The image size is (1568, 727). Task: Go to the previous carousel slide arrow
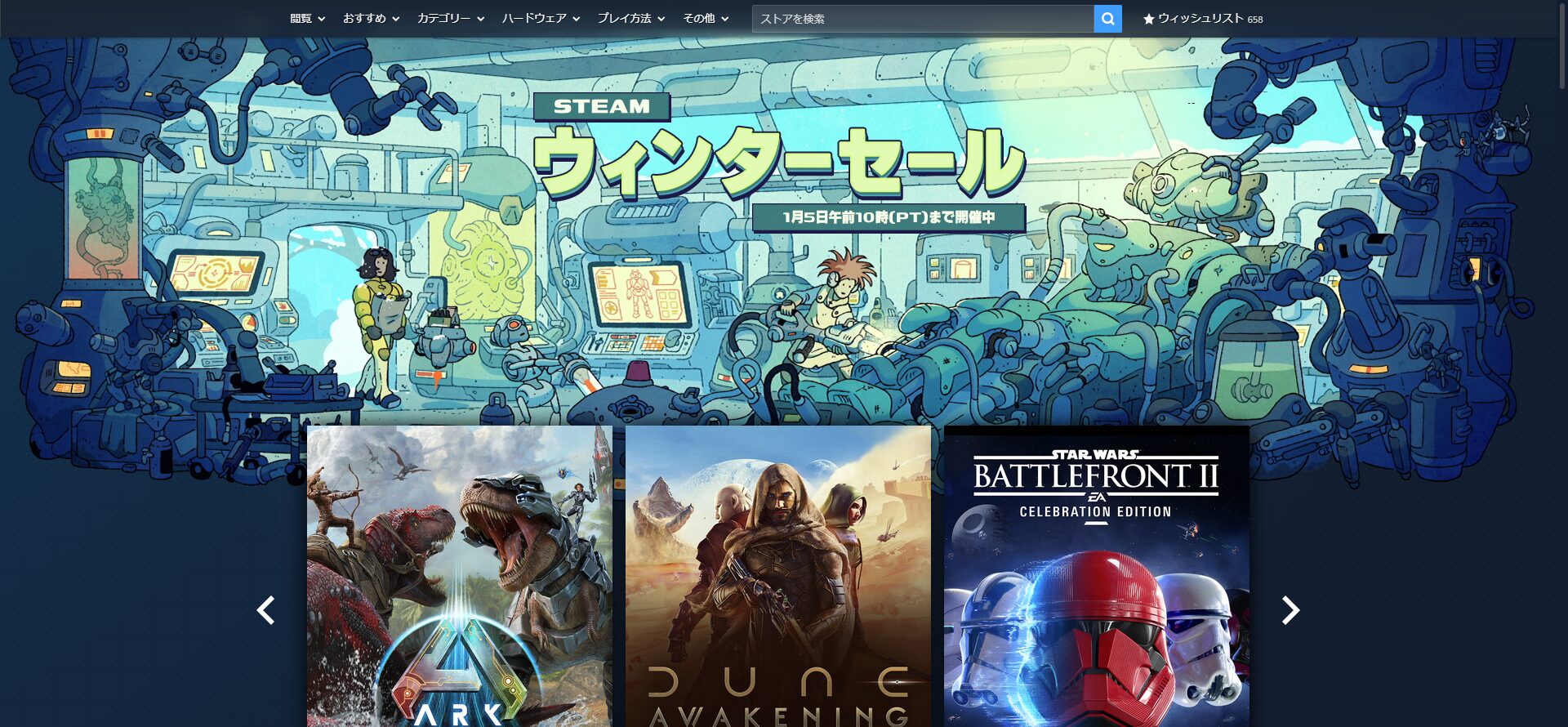tap(265, 610)
